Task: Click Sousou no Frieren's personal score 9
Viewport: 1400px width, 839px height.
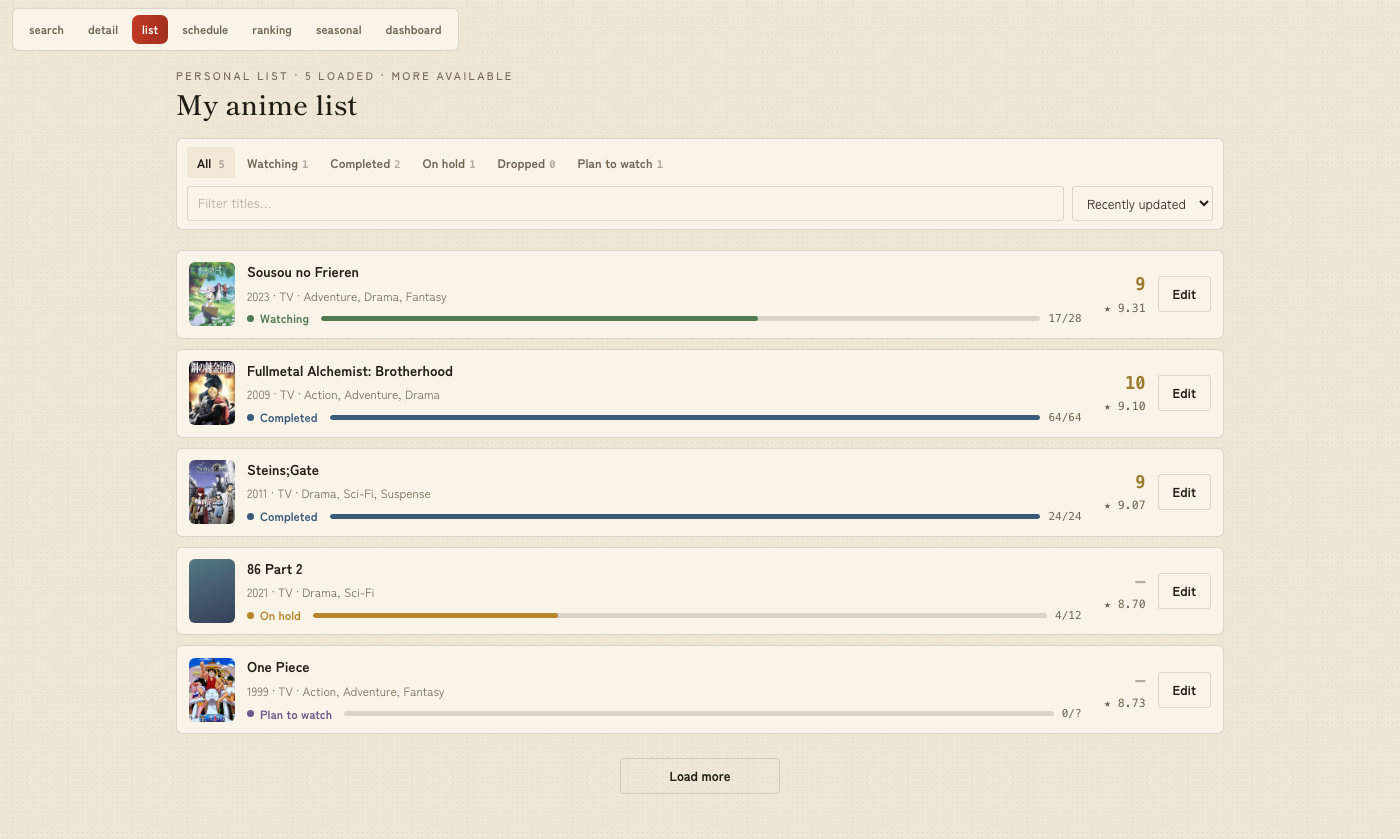Action: click(1140, 284)
